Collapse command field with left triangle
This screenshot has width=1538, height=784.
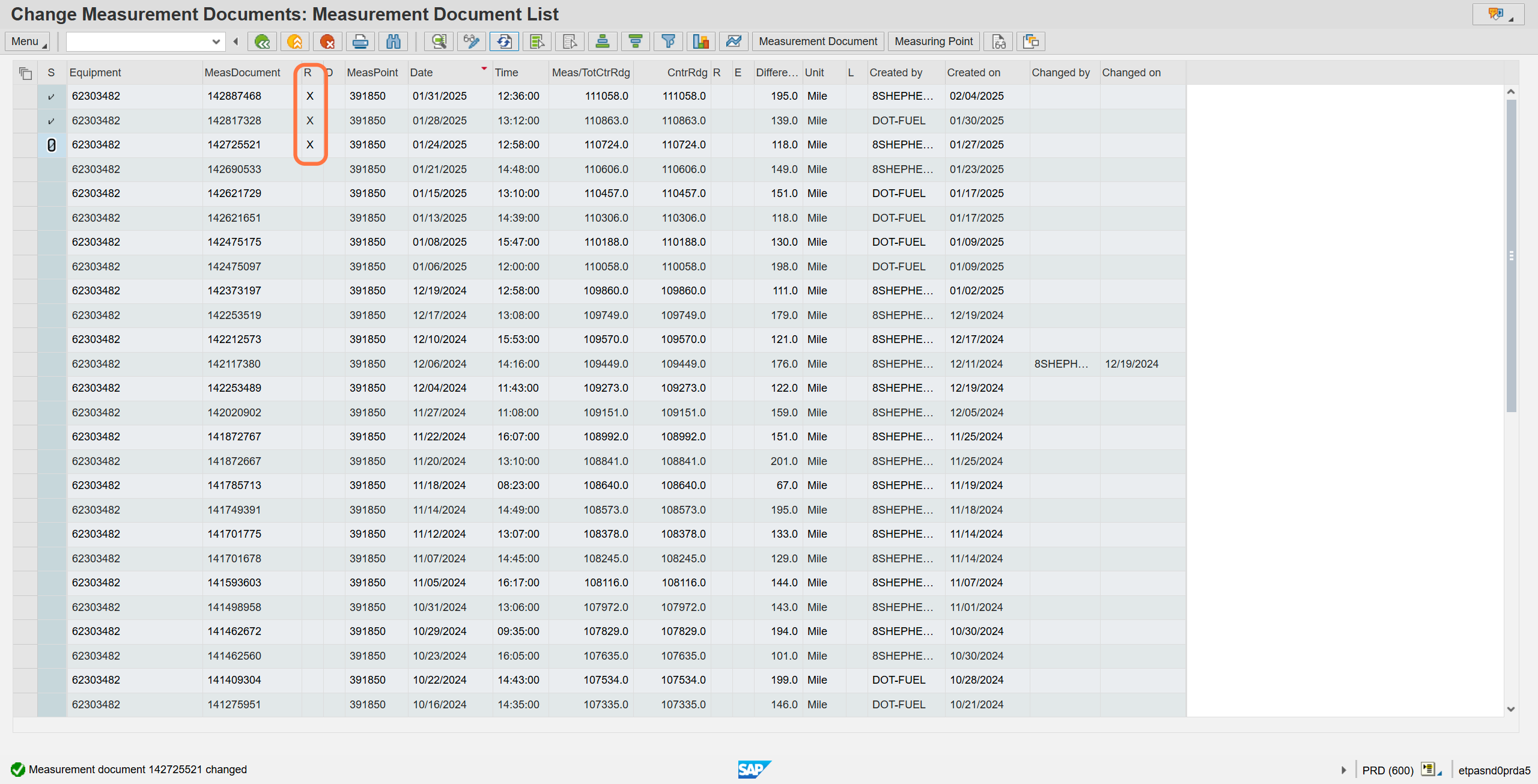point(236,41)
